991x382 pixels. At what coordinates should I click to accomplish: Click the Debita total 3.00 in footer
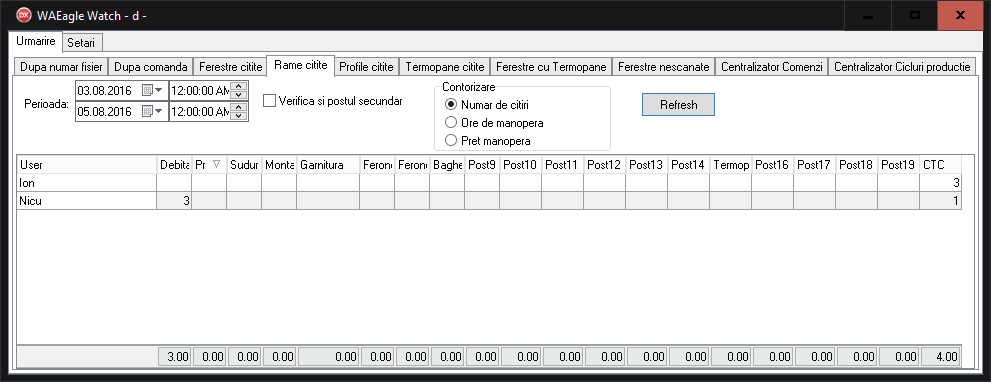174,357
